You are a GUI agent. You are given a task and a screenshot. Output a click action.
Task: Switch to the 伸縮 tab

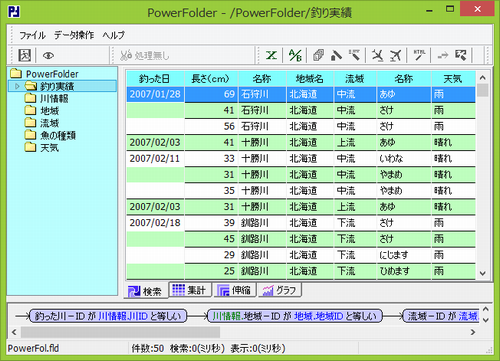point(234,290)
